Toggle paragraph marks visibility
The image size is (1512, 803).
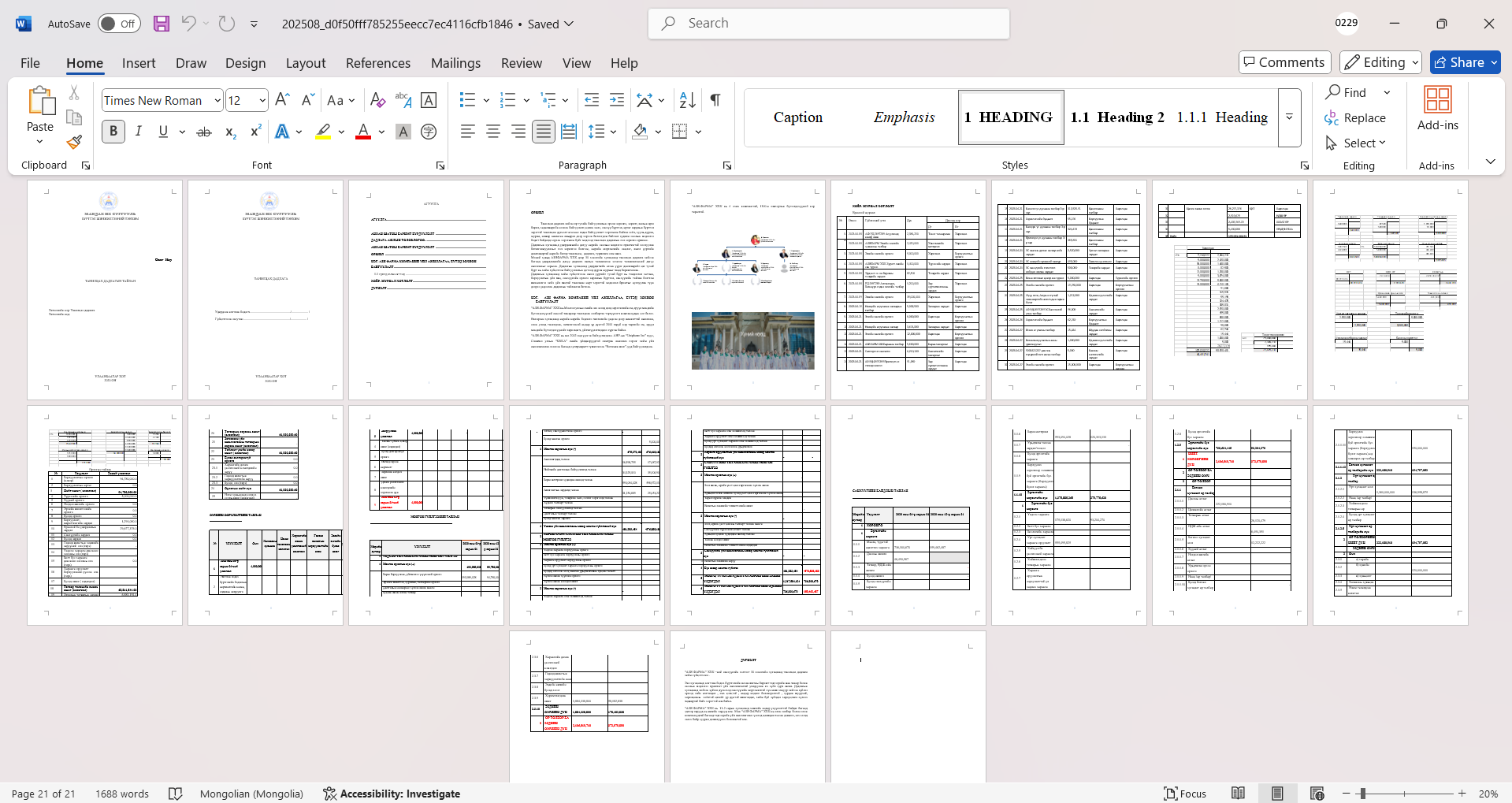[x=715, y=100]
